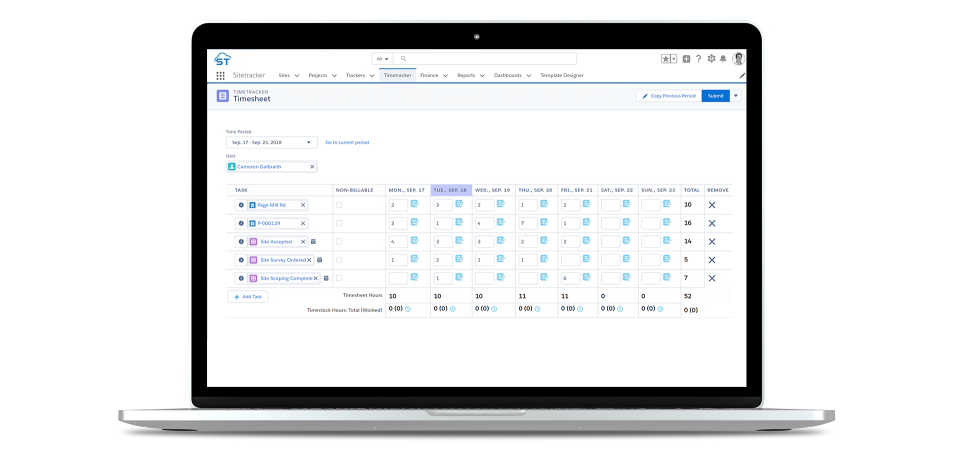This screenshot has height=463, width=960.
Task: Open the Time Period dropdown
Action: click(272, 142)
